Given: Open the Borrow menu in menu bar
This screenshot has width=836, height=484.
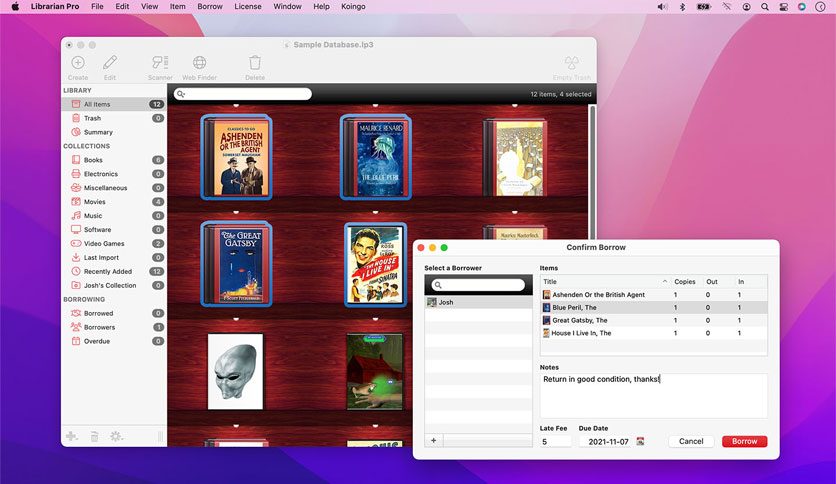Looking at the screenshot, I should (210, 6).
